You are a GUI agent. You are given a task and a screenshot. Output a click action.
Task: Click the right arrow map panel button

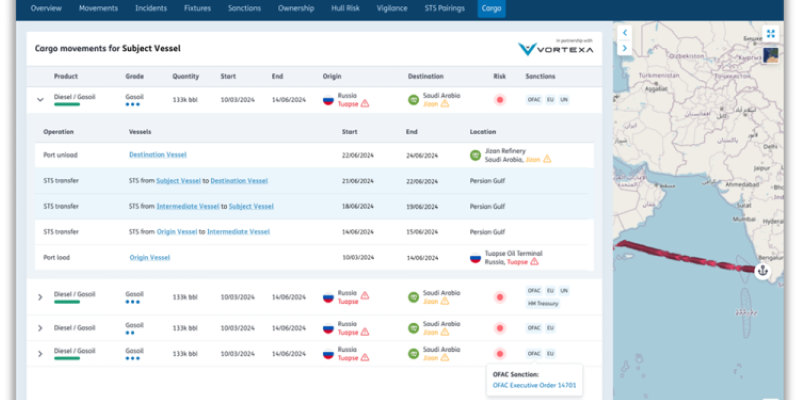point(625,48)
